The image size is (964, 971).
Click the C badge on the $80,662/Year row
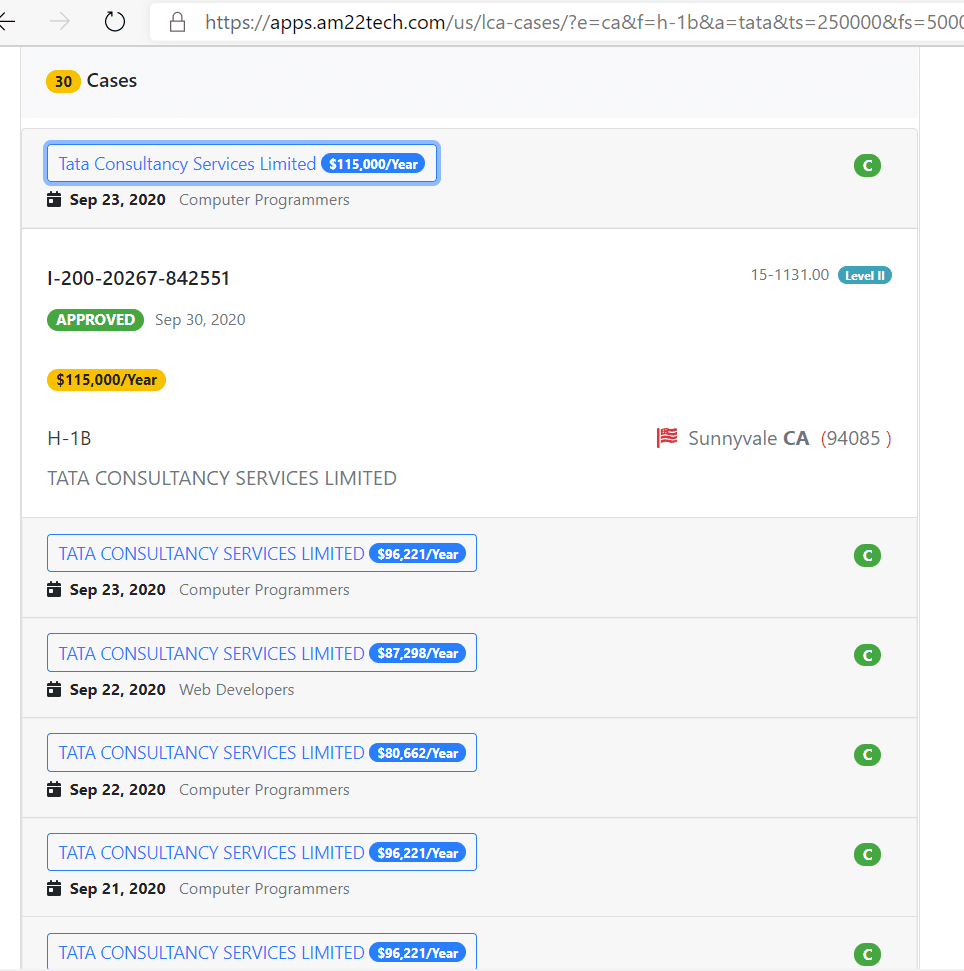[x=867, y=755]
